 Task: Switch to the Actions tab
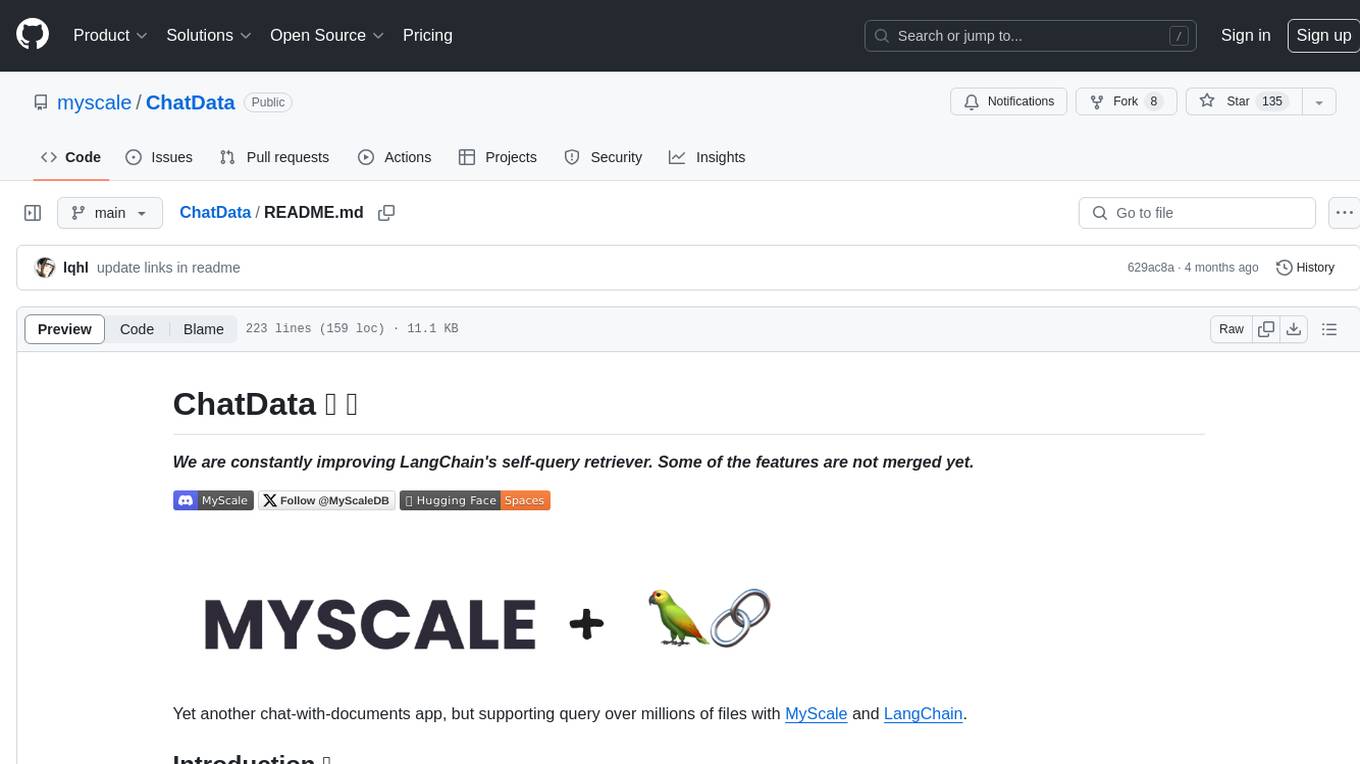tap(394, 157)
